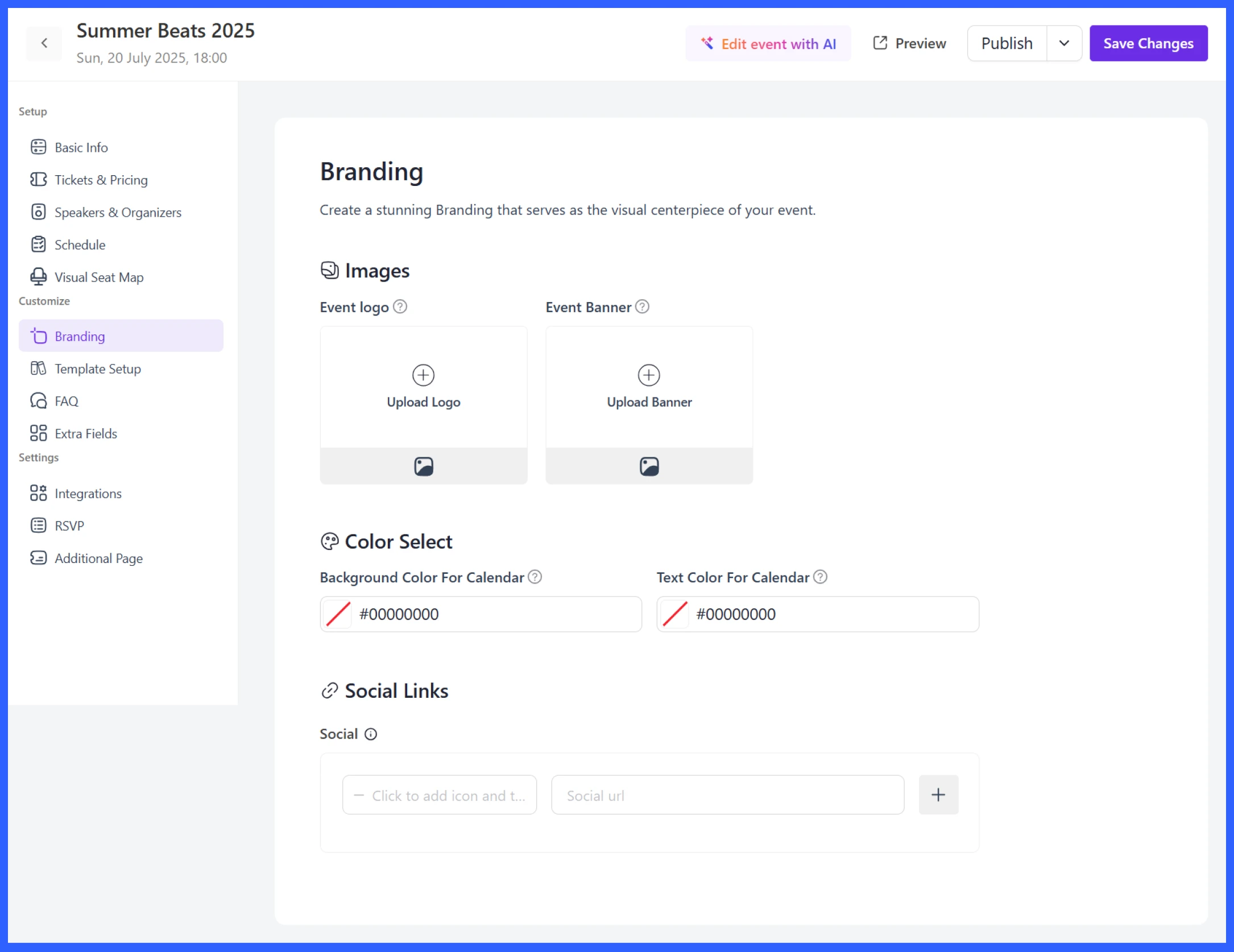The height and width of the screenshot is (952, 1234).
Task: Open the event Preview
Action: coord(909,44)
